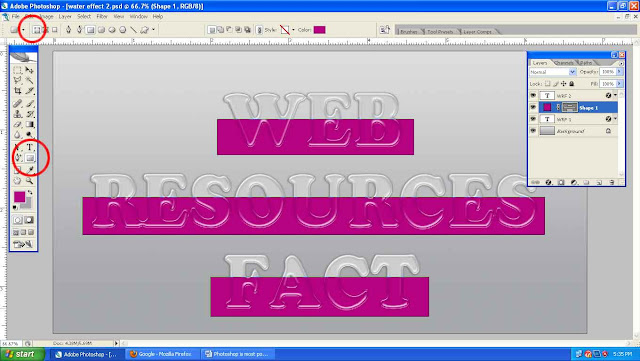
Task: Hide the Background layer
Action: [x=533, y=131]
